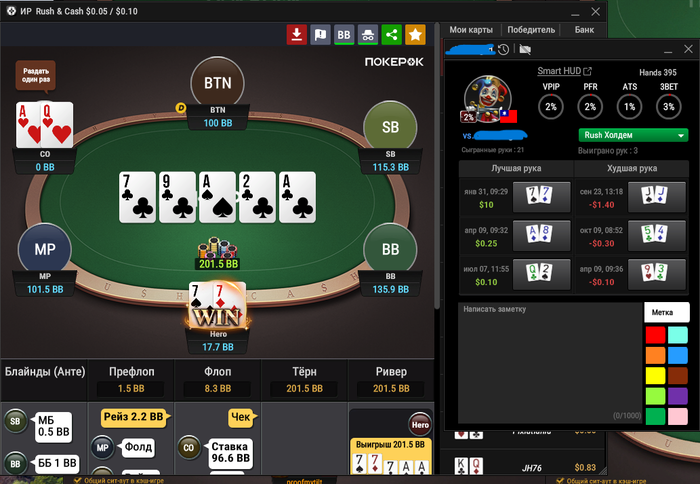Screen dimensions: 700x484
Task: Switch to the Победитель tab
Action: (x=531, y=30)
